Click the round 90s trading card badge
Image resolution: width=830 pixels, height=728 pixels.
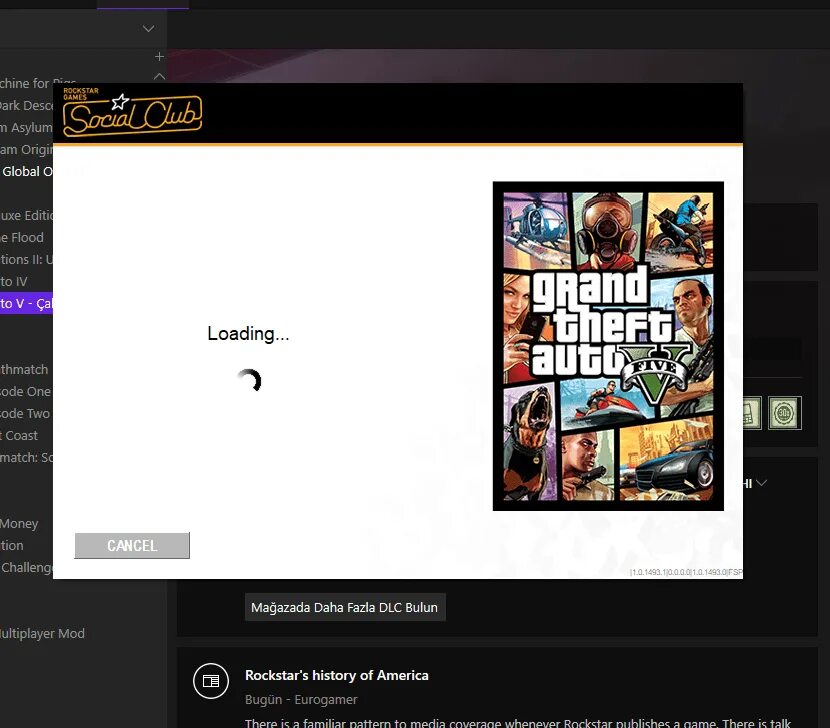(x=784, y=413)
